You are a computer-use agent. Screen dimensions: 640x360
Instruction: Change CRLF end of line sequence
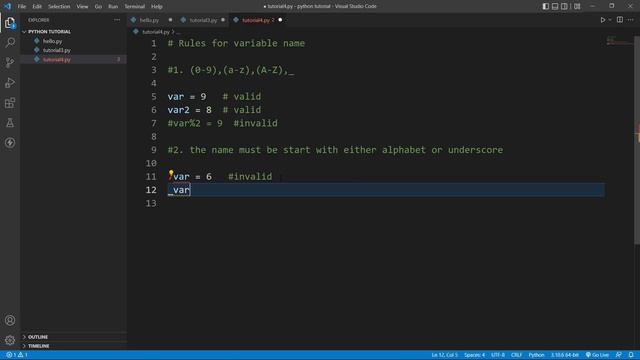tap(516, 355)
